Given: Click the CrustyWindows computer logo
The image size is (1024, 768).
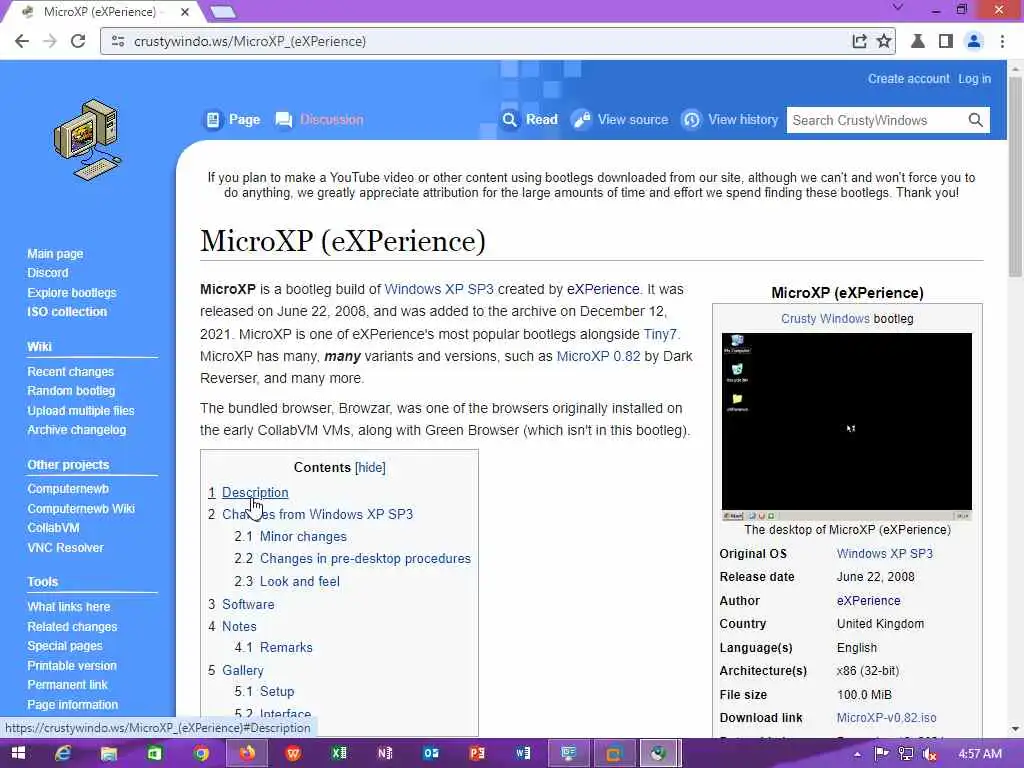Looking at the screenshot, I should (x=88, y=140).
